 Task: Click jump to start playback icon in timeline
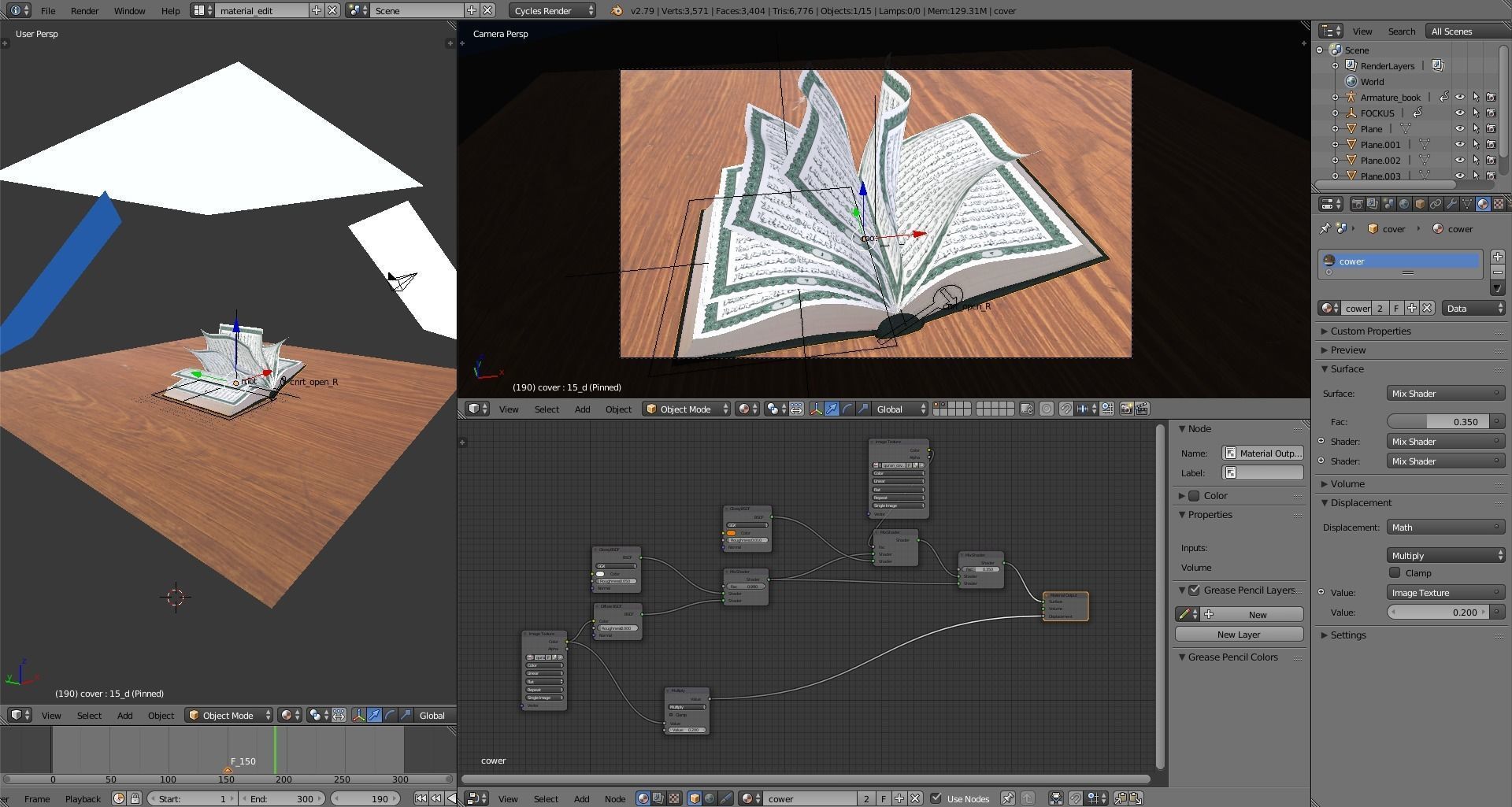pos(421,798)
